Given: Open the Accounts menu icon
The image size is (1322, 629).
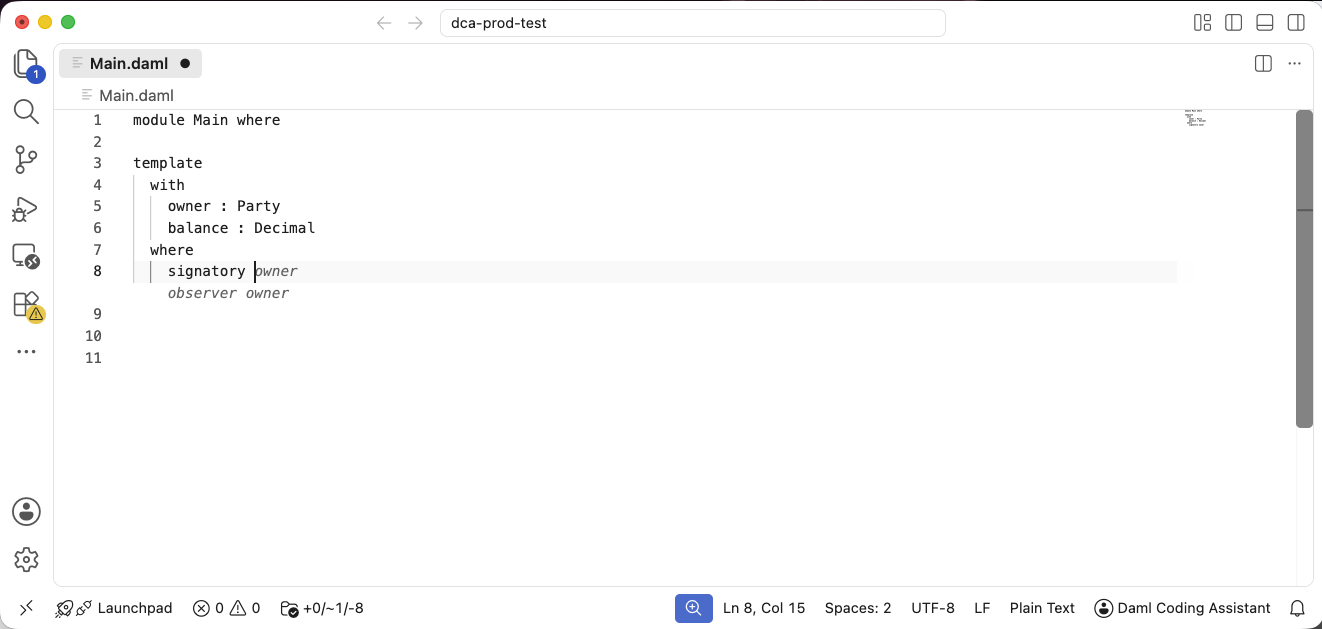Looking at the screenshot, I should 26,511.
